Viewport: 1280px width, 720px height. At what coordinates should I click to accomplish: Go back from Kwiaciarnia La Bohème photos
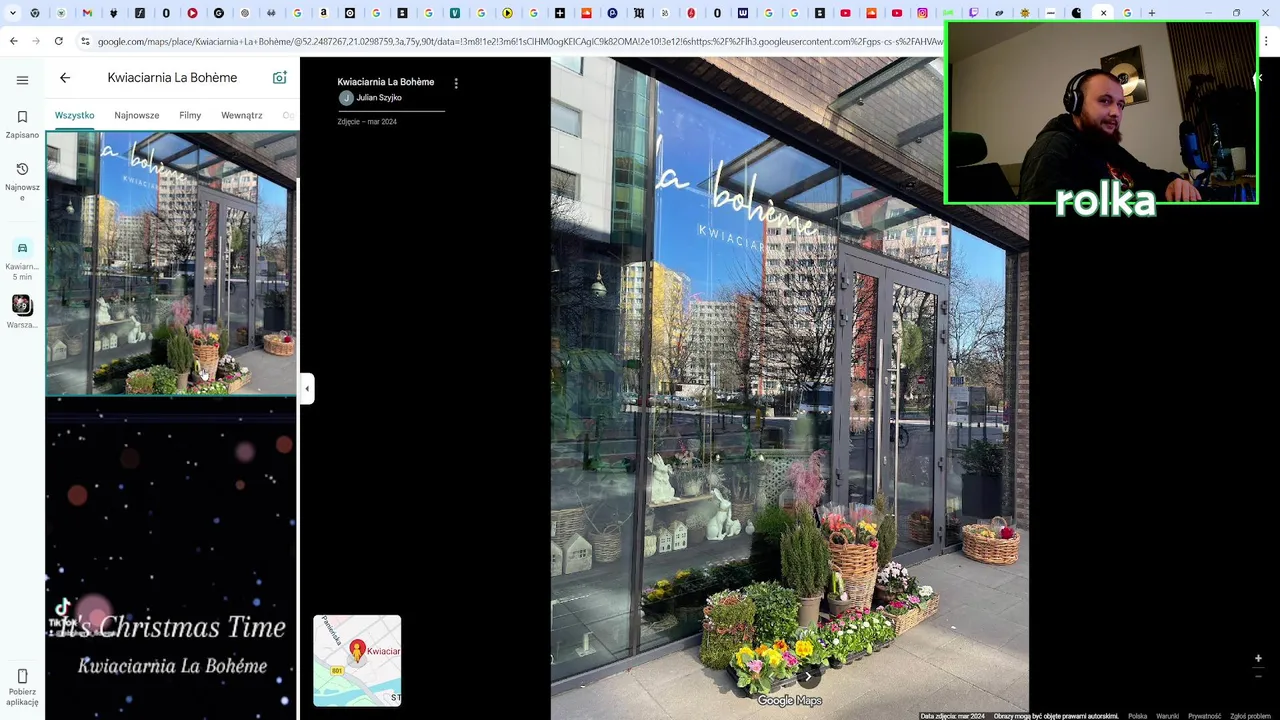pyautogui.click(x=65, y=78)
